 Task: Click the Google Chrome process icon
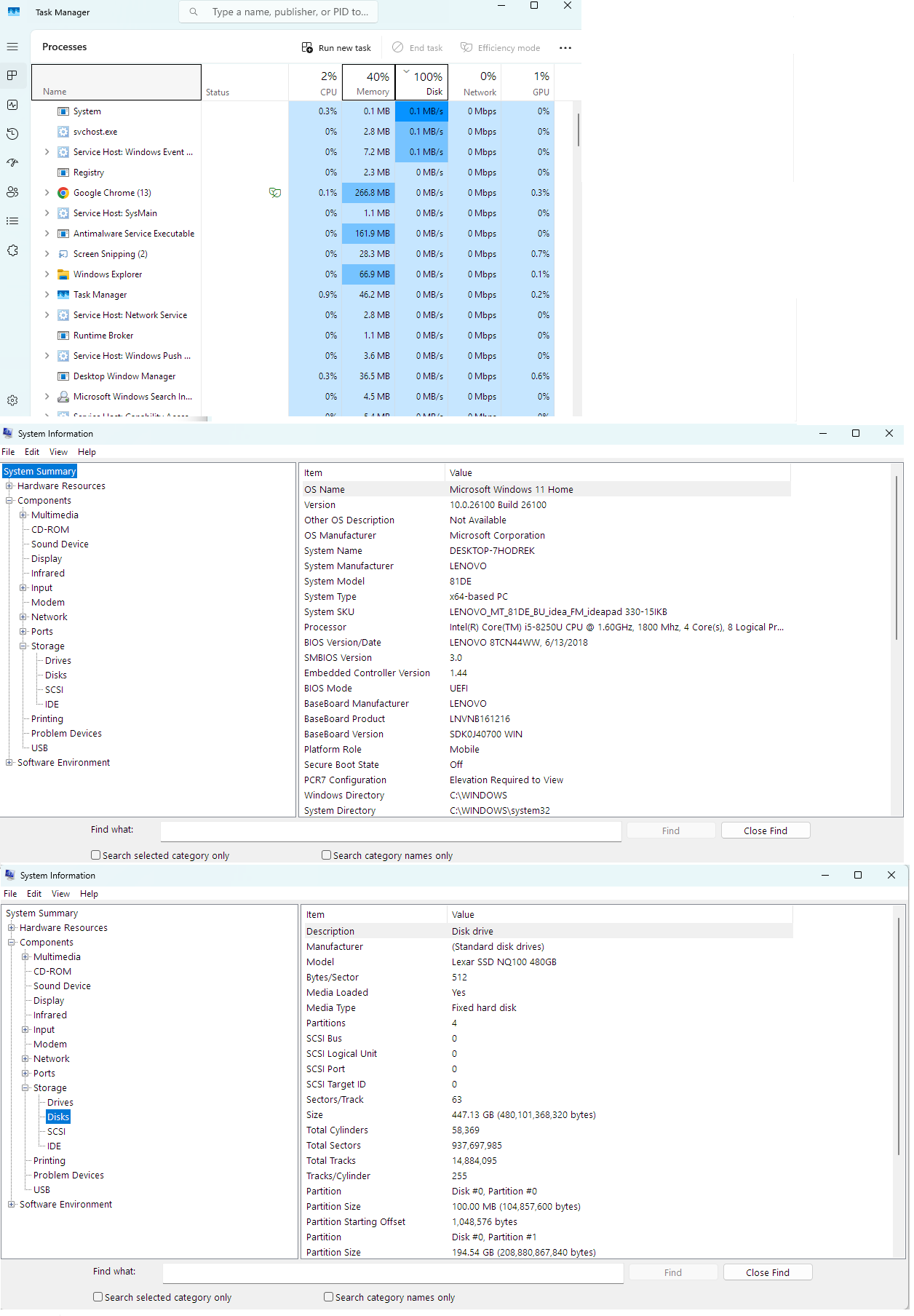[63, 193]
